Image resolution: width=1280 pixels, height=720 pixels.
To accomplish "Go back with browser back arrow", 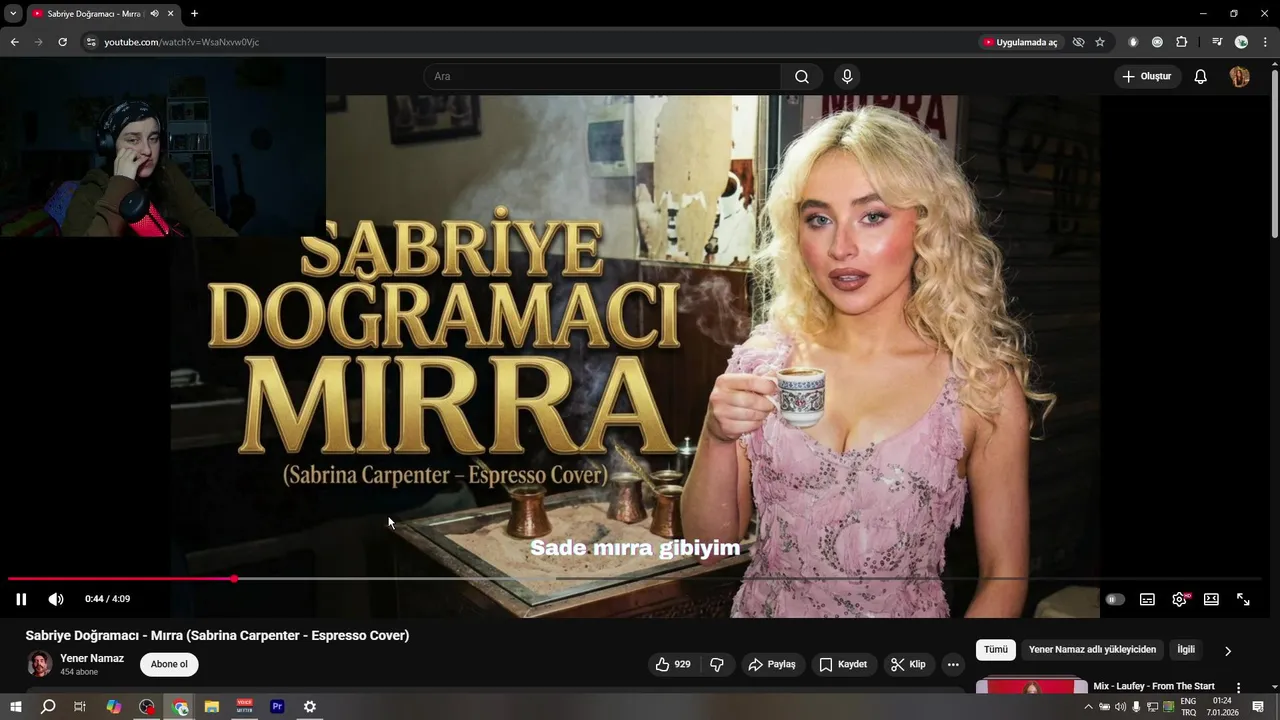I will click(14, 42).
